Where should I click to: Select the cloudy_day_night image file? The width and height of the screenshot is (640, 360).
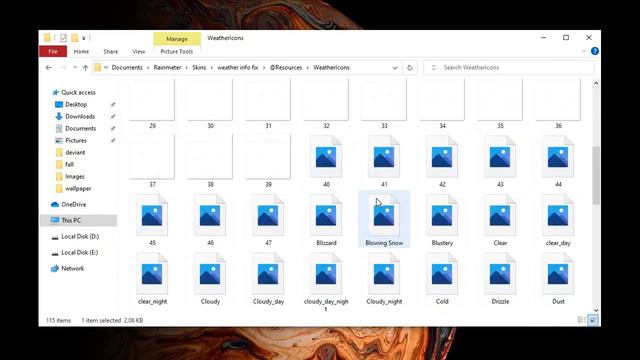[x=326, y=282]
